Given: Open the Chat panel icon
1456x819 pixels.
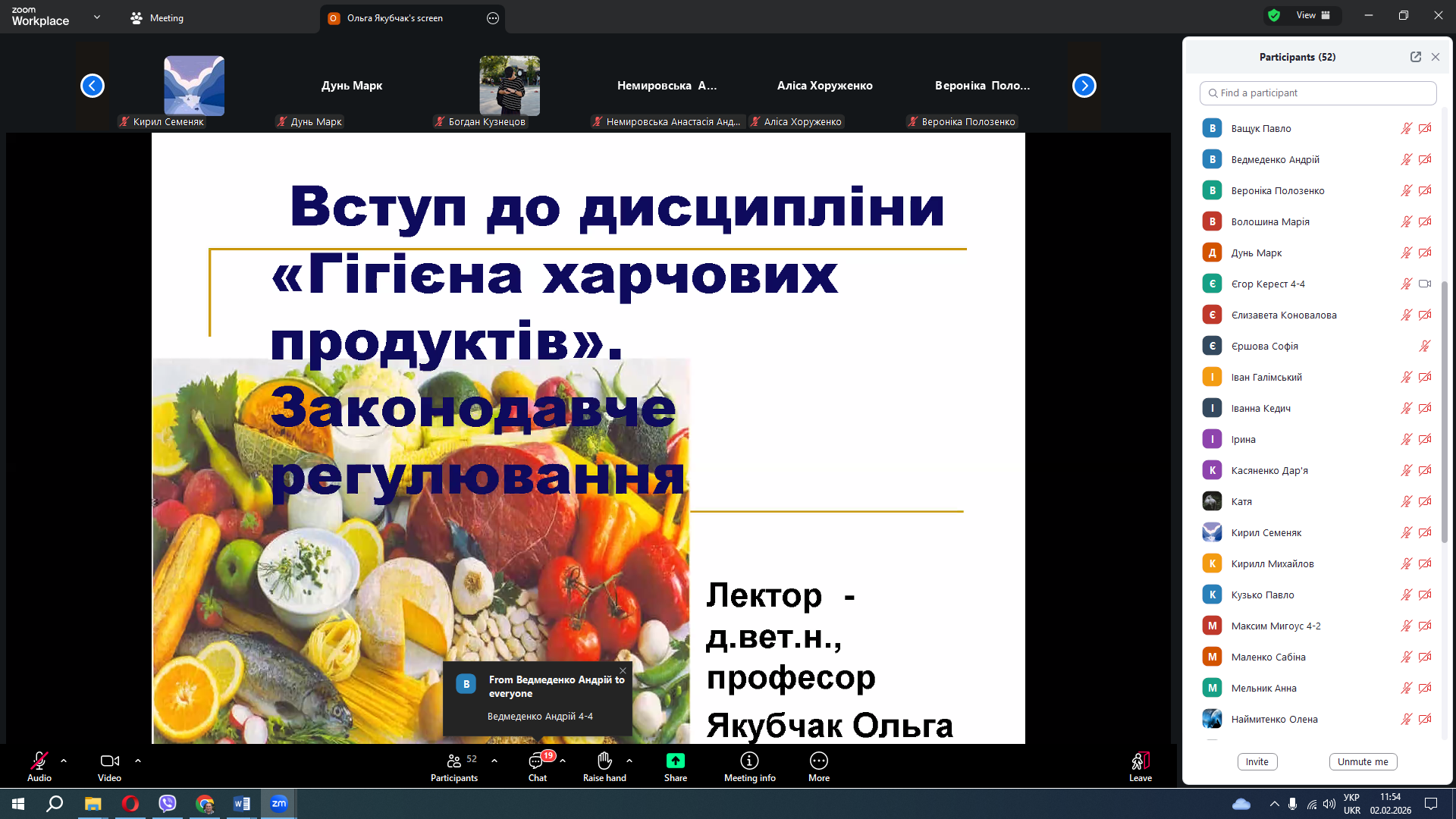Looking at the screenshot, I should coord(536,761).
